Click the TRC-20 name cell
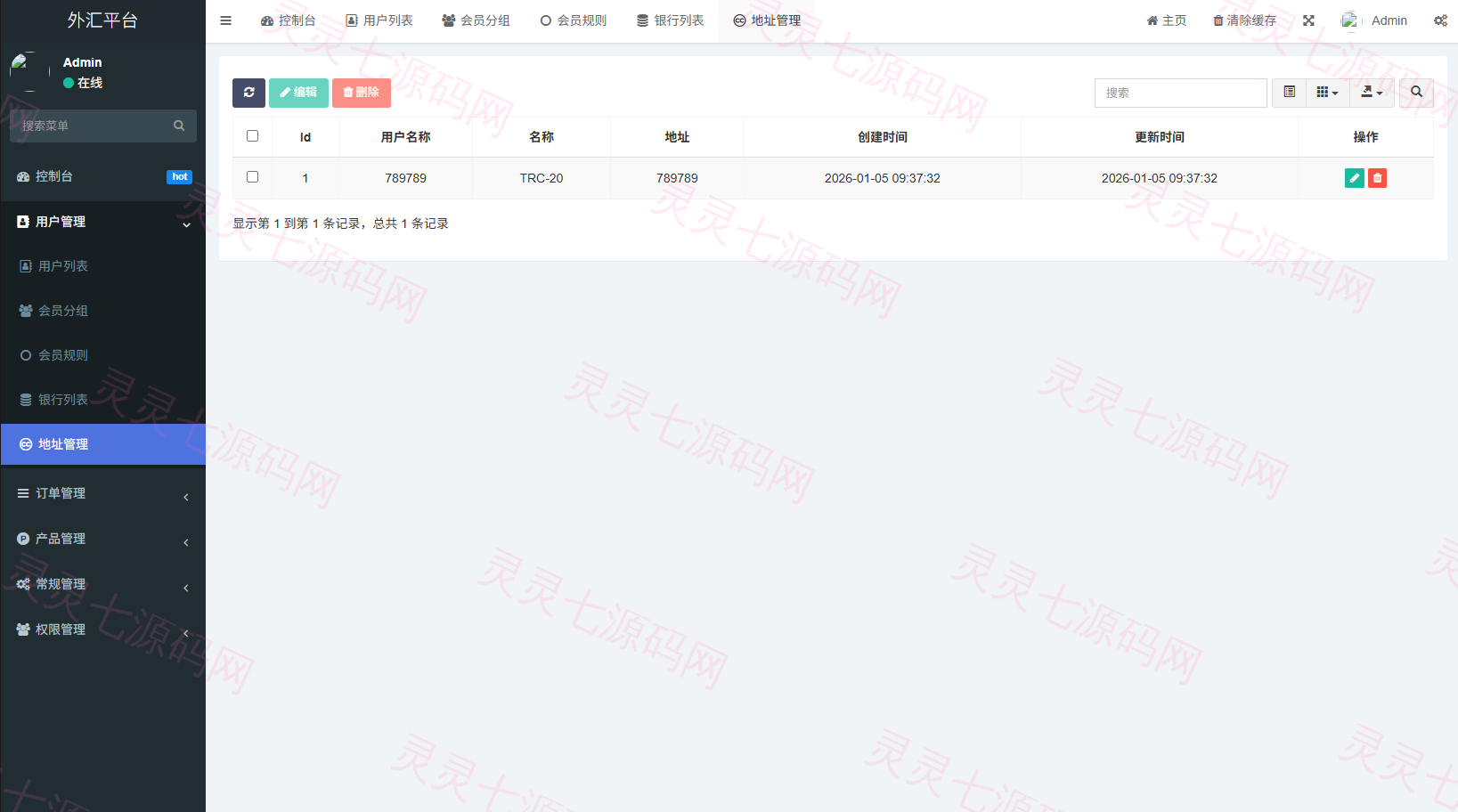Screen dimensions: 1458x812 [x=542, y=178]
